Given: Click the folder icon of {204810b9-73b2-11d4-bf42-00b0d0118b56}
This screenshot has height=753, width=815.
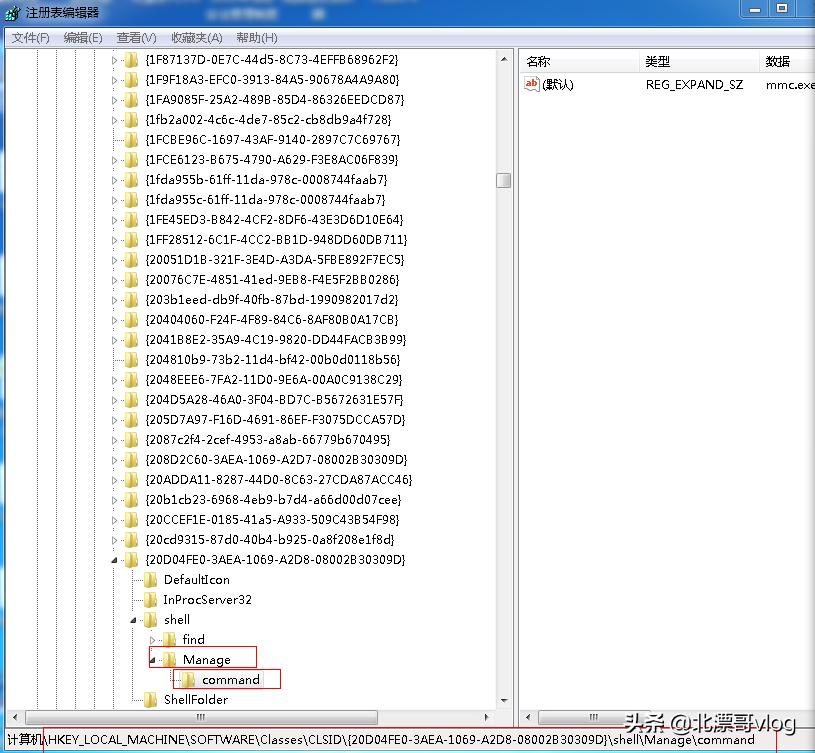Looking at the screenshot, I should 132,360.
